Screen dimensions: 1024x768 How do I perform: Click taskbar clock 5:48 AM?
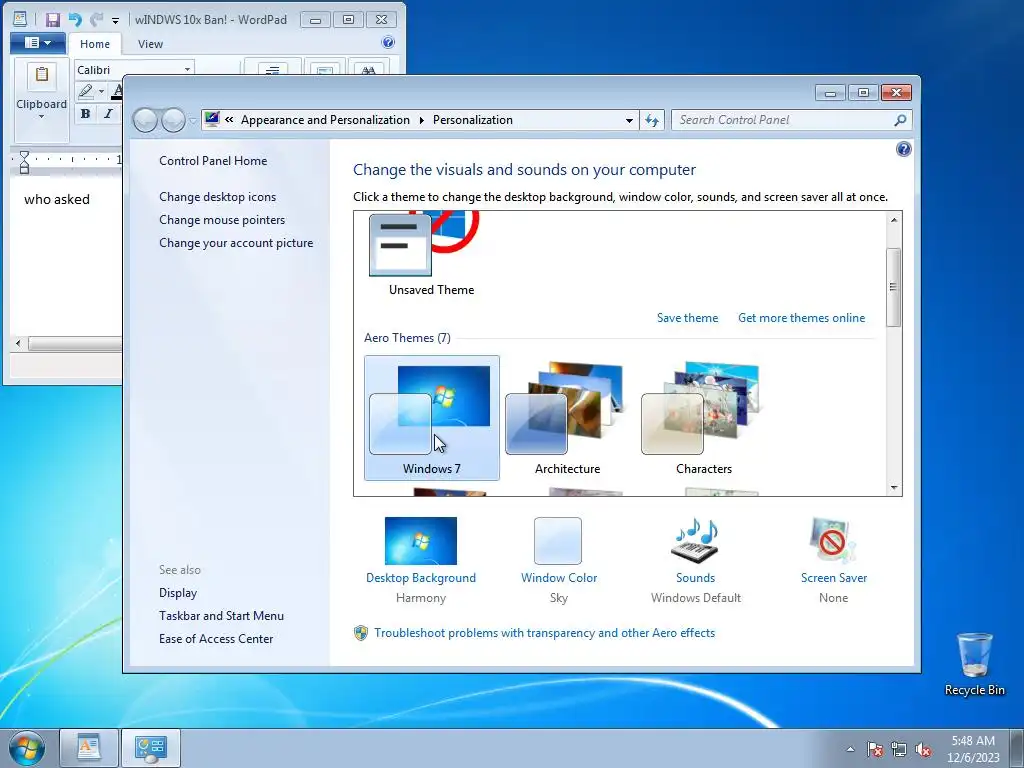pyautogui.click(x=973, y=749)
